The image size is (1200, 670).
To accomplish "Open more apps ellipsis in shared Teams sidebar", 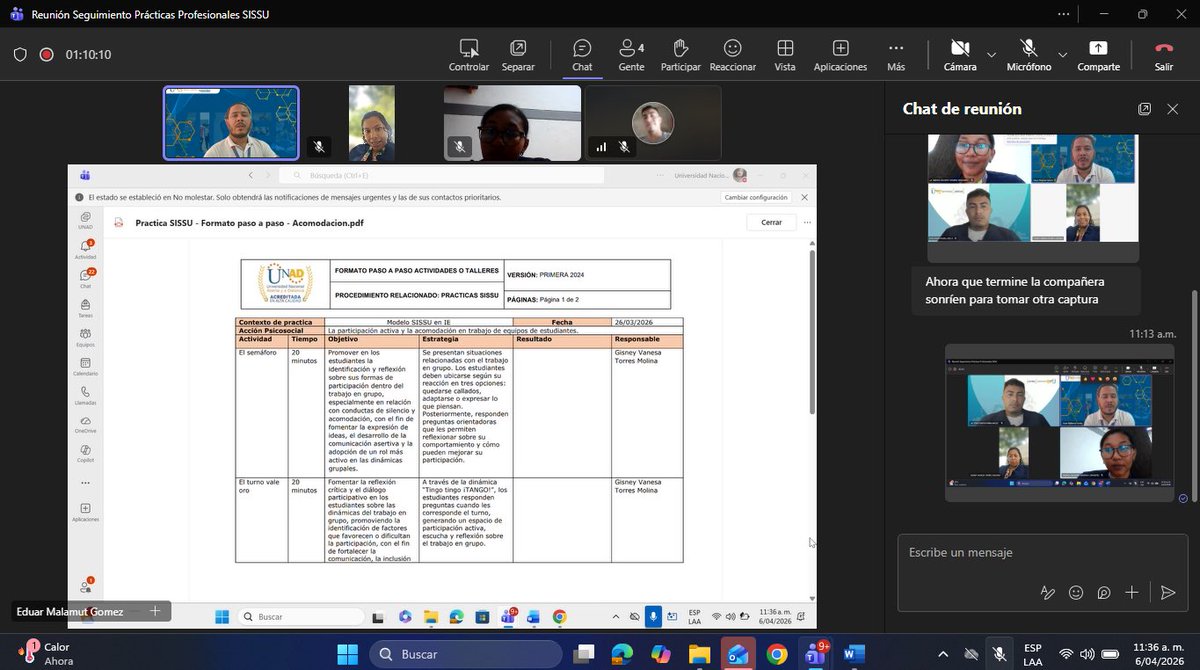I will click(x=86, y=482).
